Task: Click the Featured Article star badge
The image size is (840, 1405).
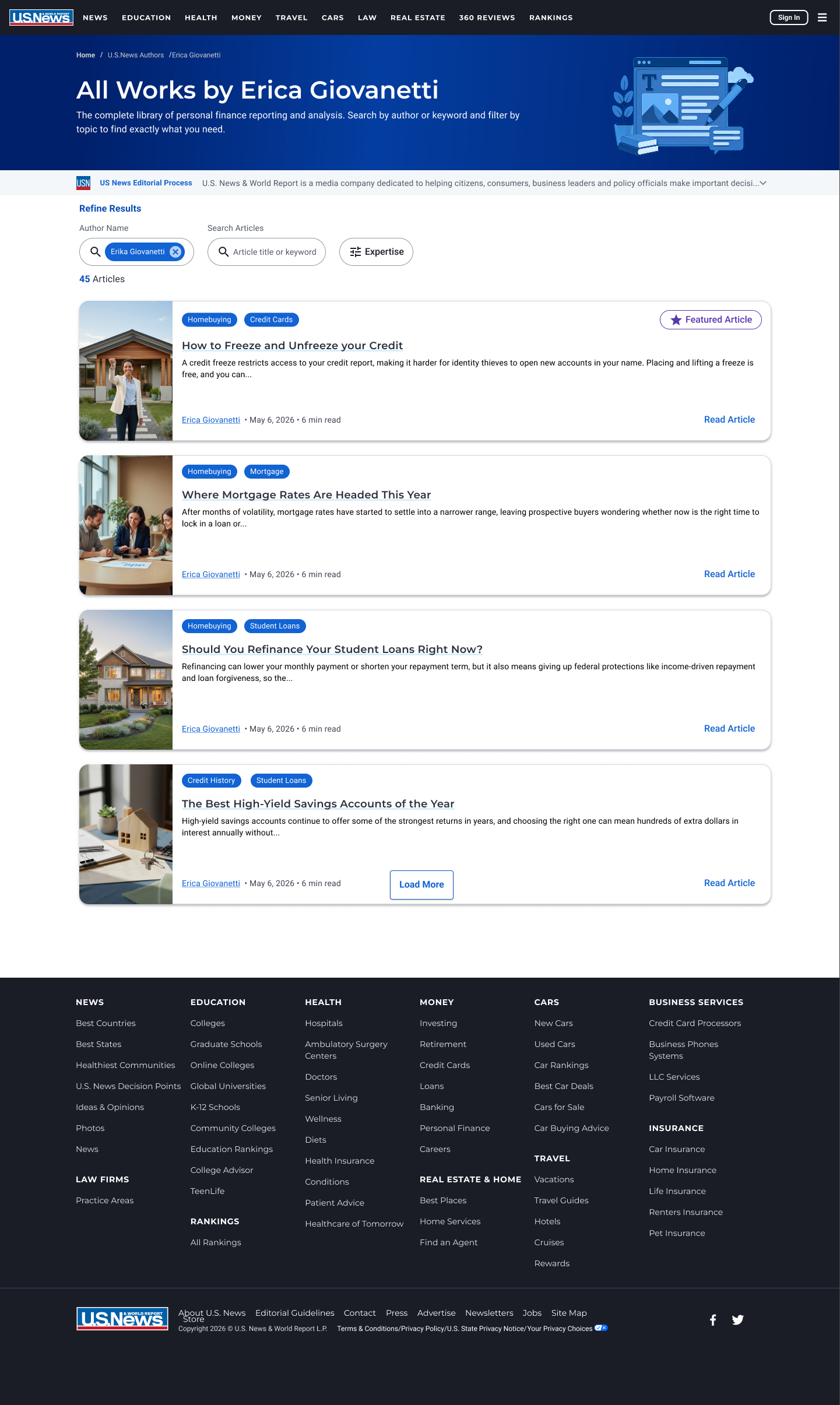Action: coord(711,319)
